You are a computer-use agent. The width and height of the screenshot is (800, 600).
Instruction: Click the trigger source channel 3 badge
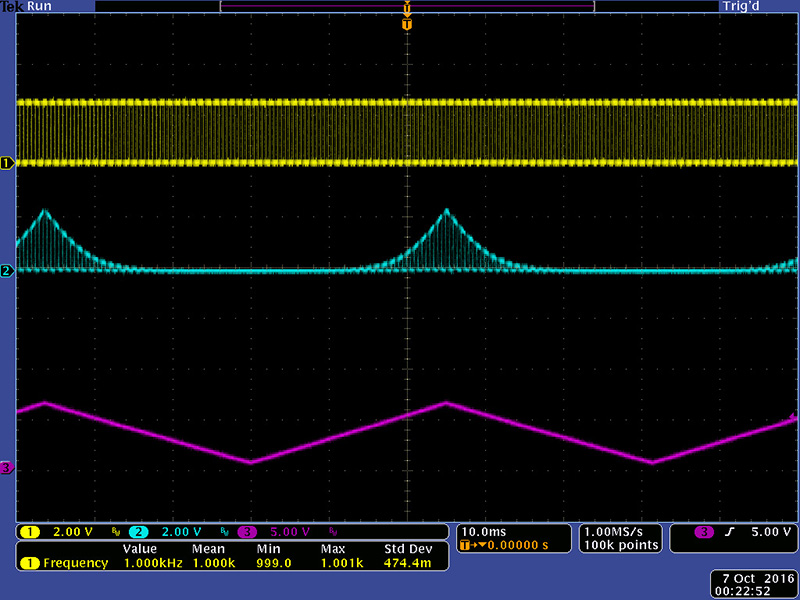click(x=705, y=532)
